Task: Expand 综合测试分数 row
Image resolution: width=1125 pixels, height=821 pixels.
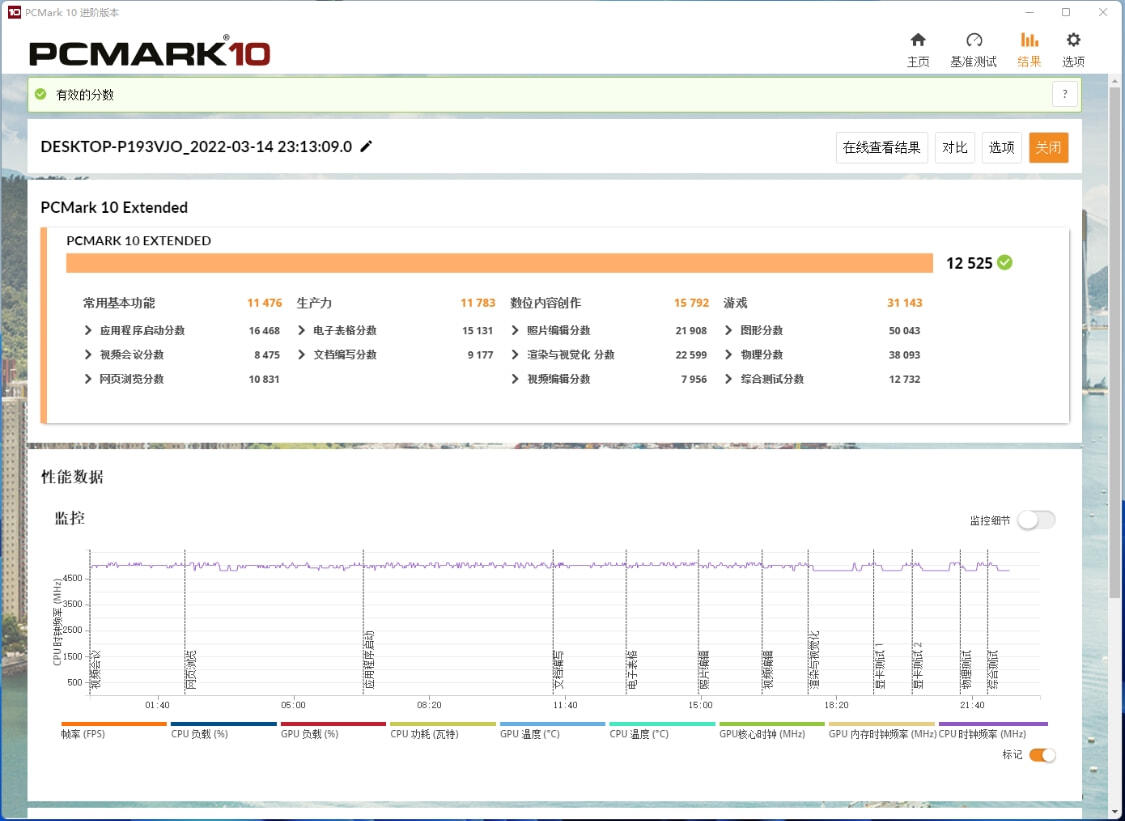Action: pos(728,379)
